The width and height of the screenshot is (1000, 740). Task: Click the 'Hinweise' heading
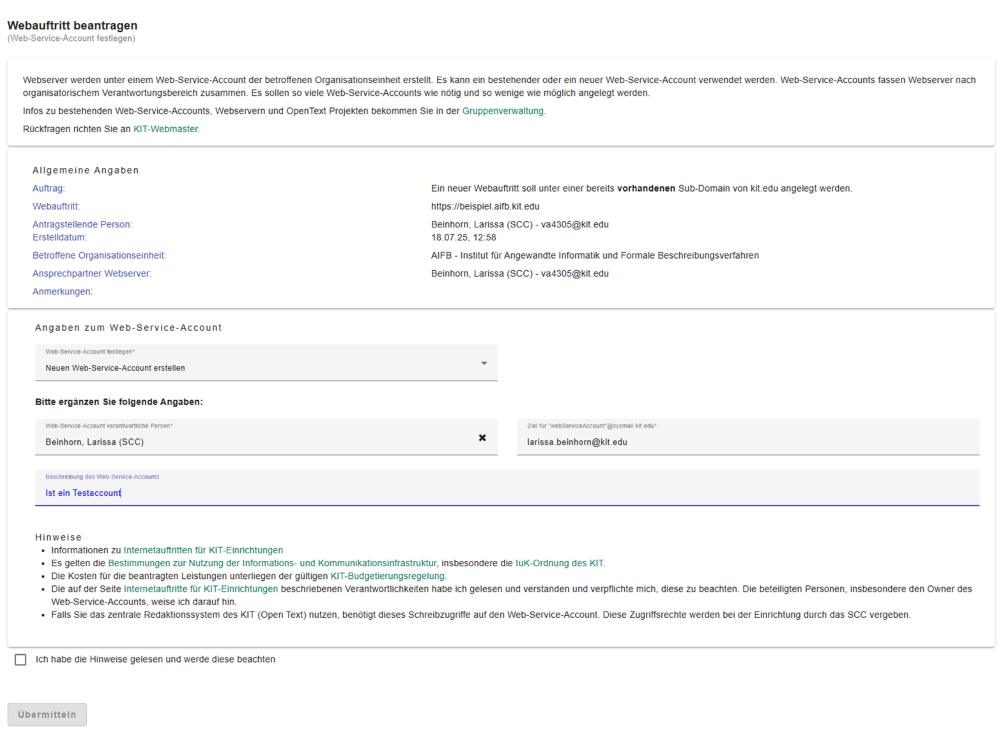click(58, 537)
